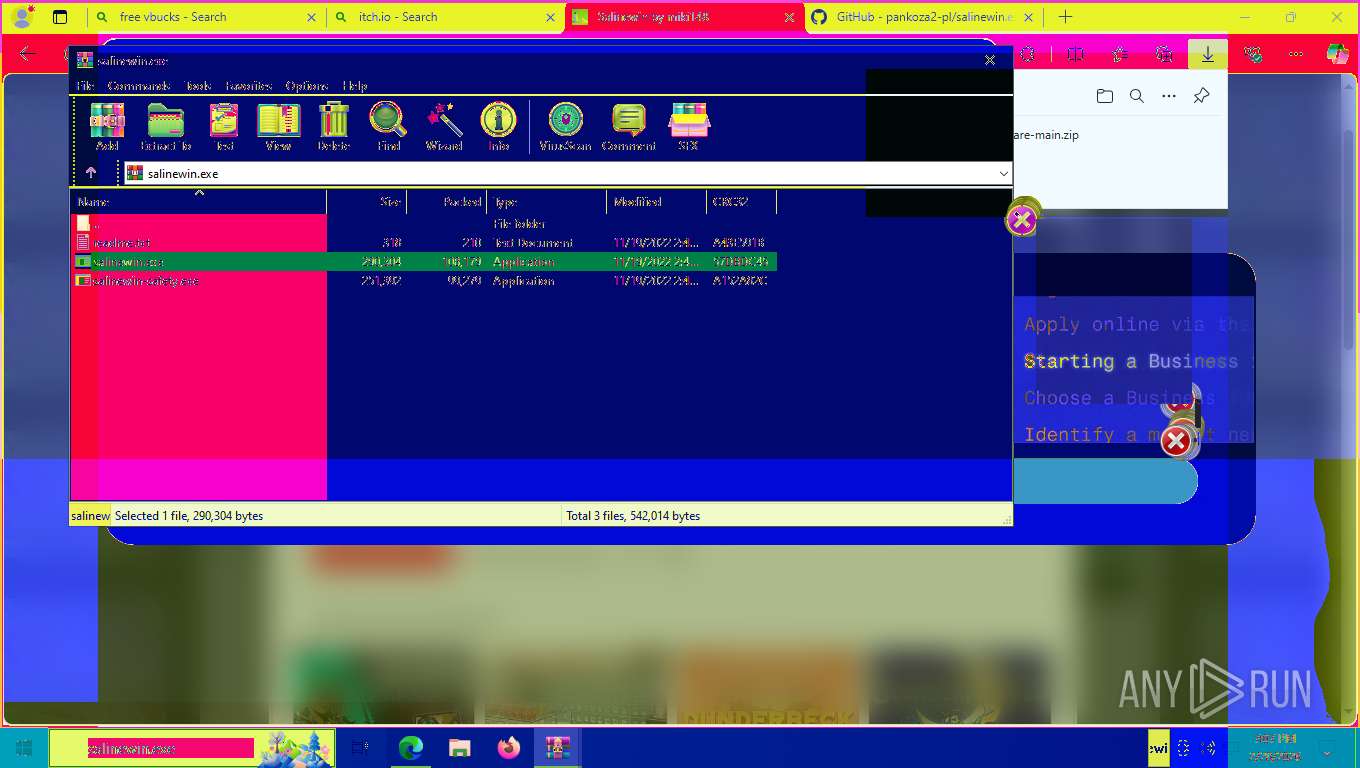
Task: Sort files by Modified column header
Action: 657,202
